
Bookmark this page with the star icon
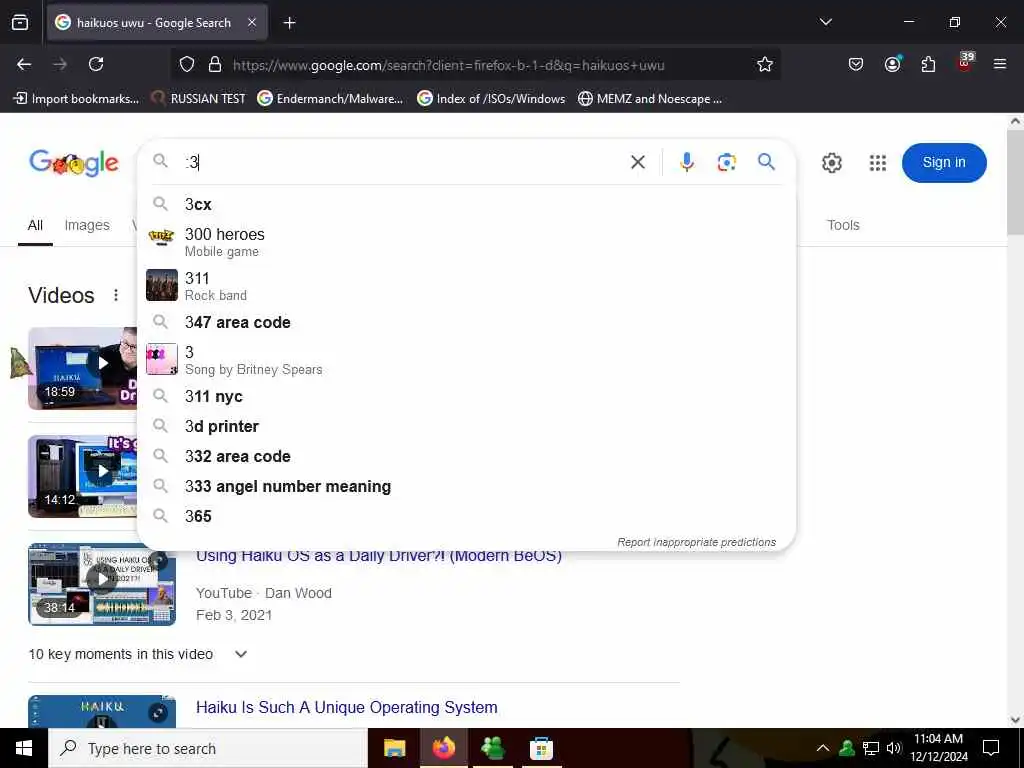tap(765, 65)
